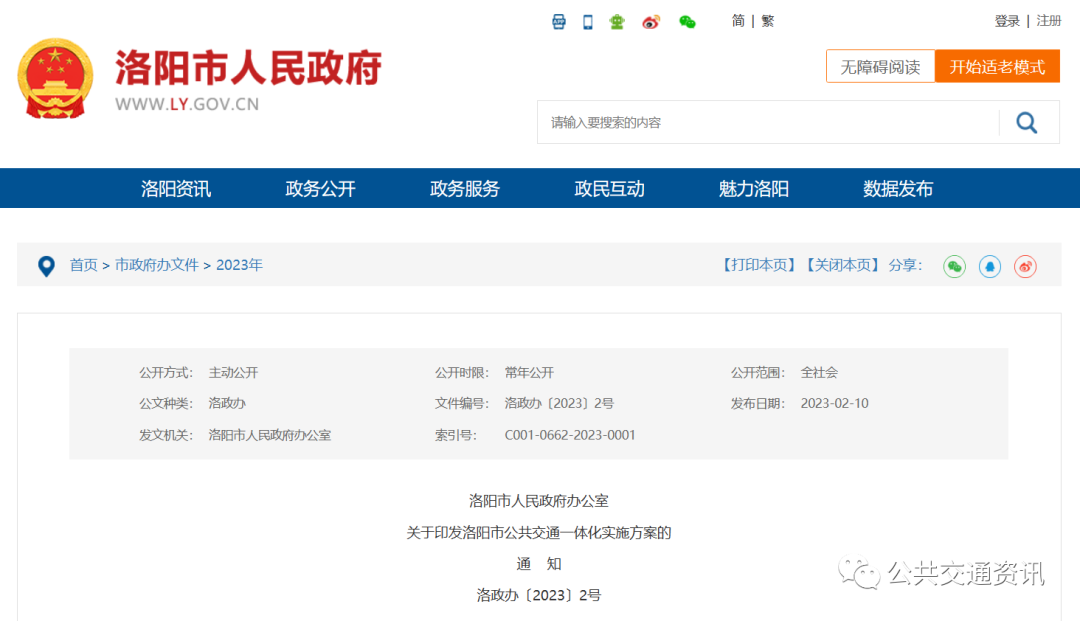Open the 政务公开 menu
Image resolution: width=1080 pixels, height=621 pixels.
click(x=319, y=188)
